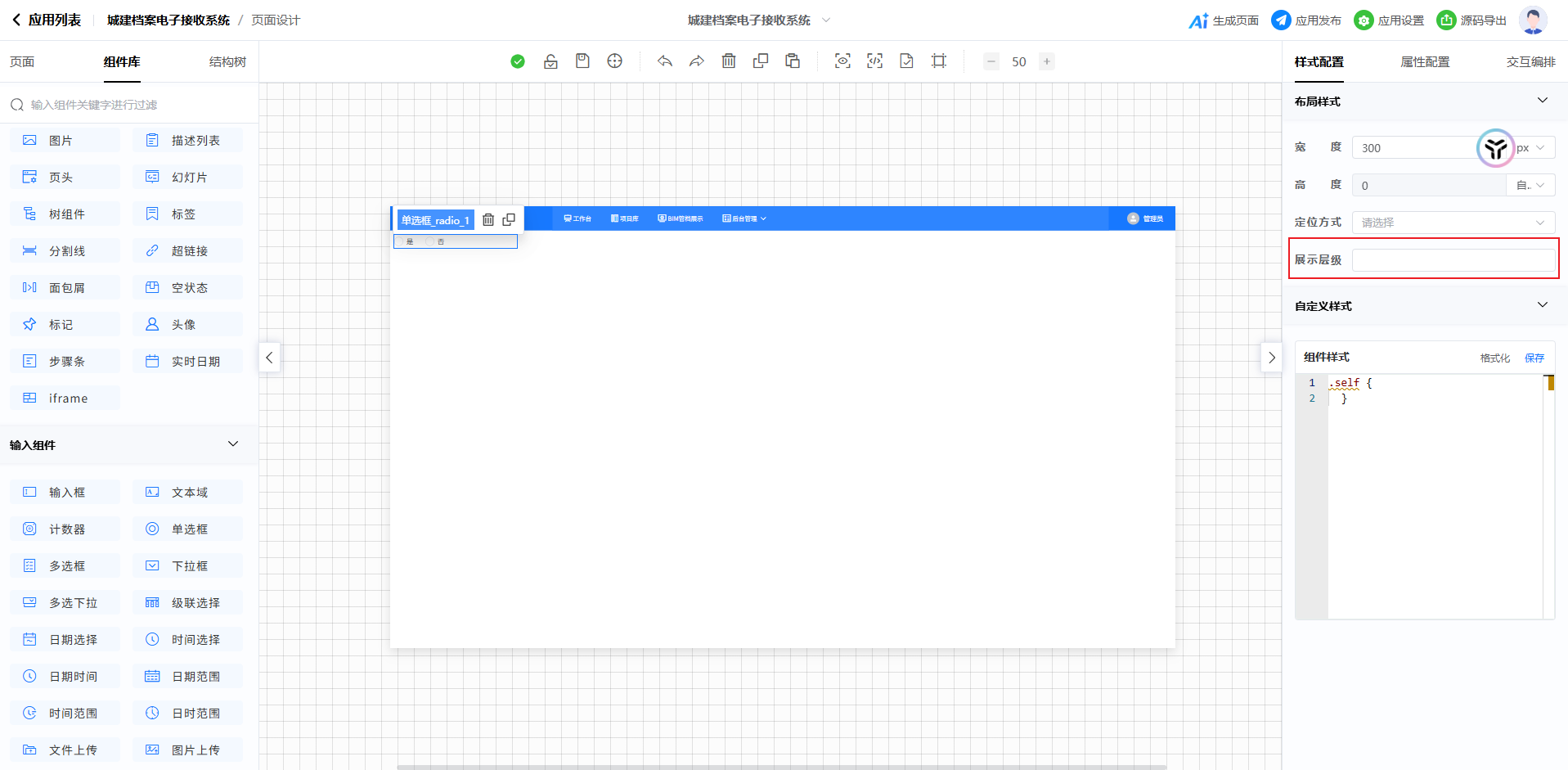Image resolution: width=1568 pixels, height=770 pixels.
Task: Click the 应用发布 button
Action: pos(1306,20)
